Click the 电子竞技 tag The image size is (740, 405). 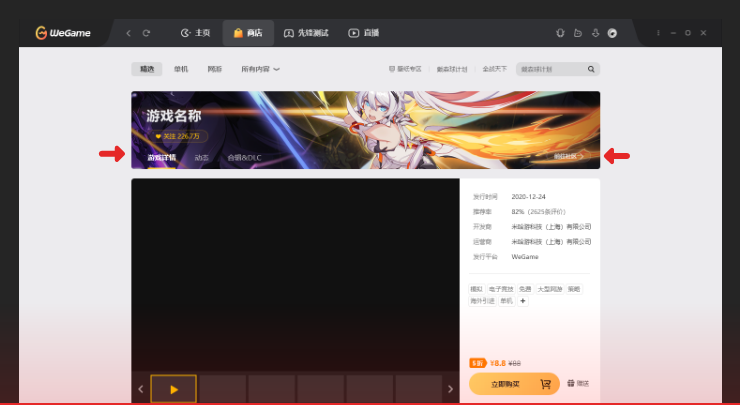501,289
